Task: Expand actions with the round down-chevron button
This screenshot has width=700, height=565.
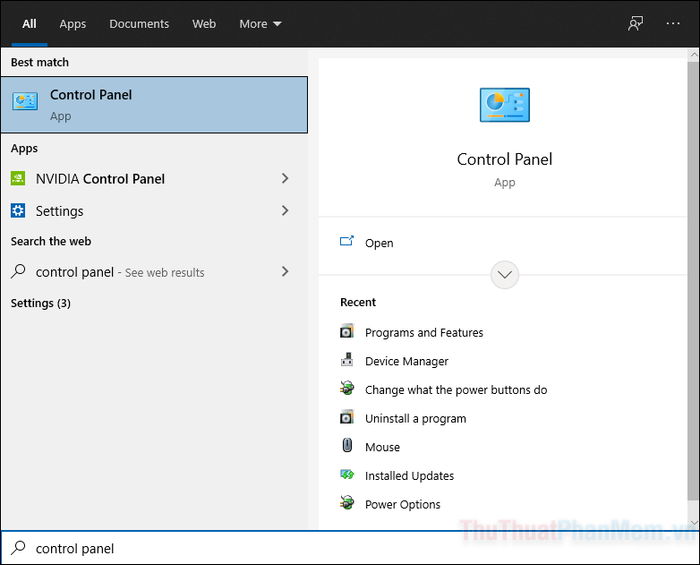Action: [x=504, y=274]
